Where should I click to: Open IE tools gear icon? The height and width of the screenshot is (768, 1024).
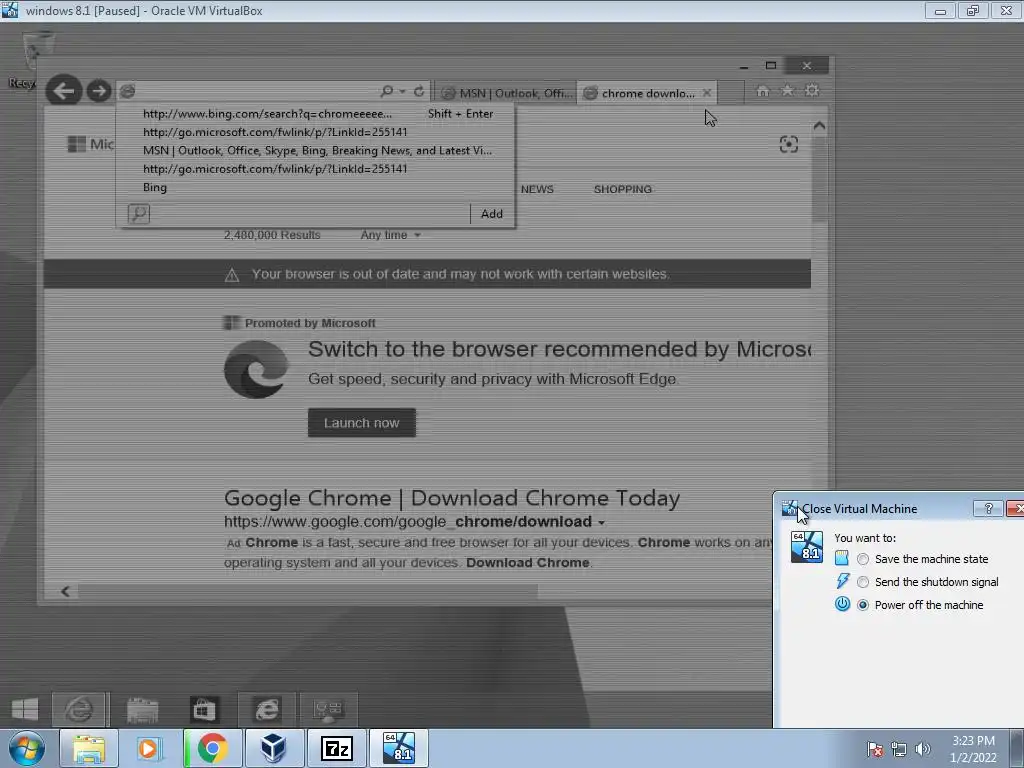click(812, 91)
